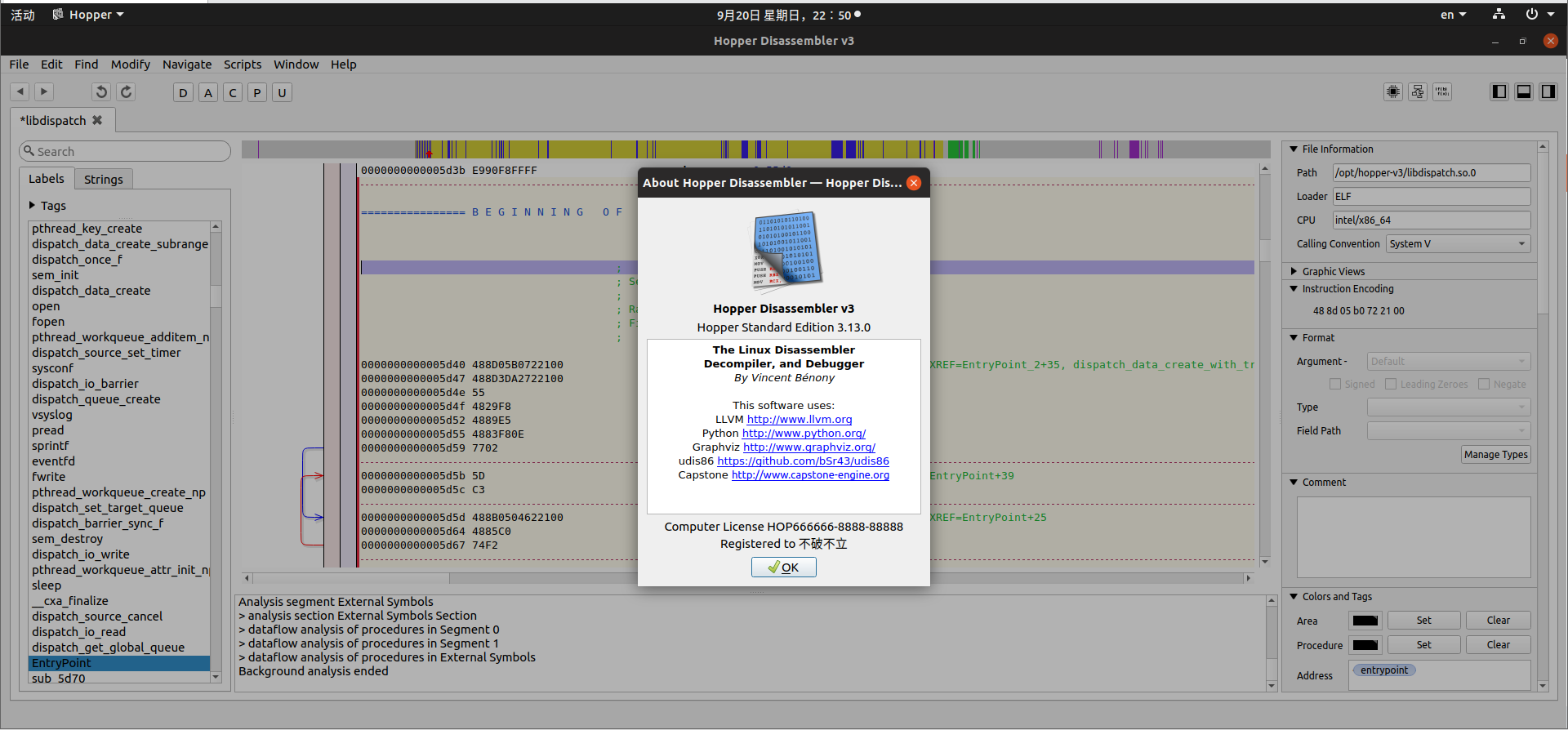Mark as procedure with the P button
Screen dimensions: 1568x730
(x=257, y=92)
